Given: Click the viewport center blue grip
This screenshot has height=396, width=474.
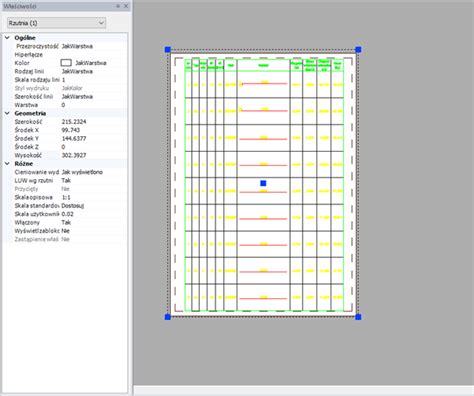Looking at the screenshot, I should 263,183.
